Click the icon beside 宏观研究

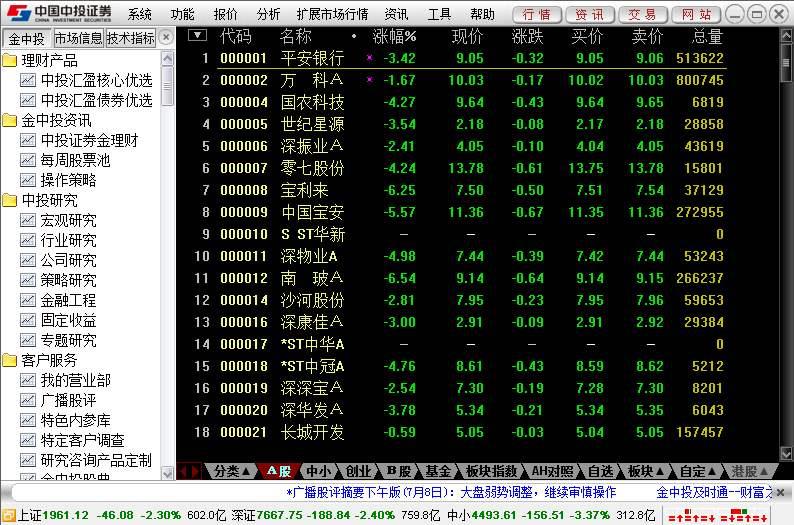pos(28,220)
